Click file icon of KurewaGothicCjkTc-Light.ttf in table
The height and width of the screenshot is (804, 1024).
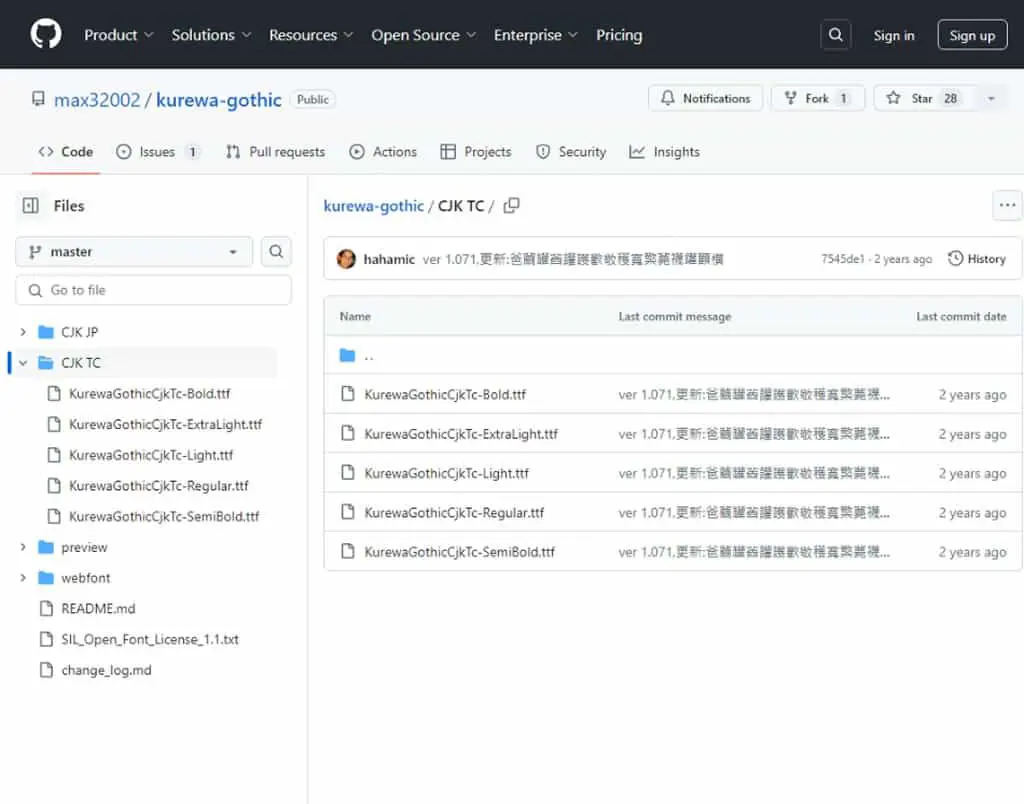pyautogui.click(x=348, y=473)
